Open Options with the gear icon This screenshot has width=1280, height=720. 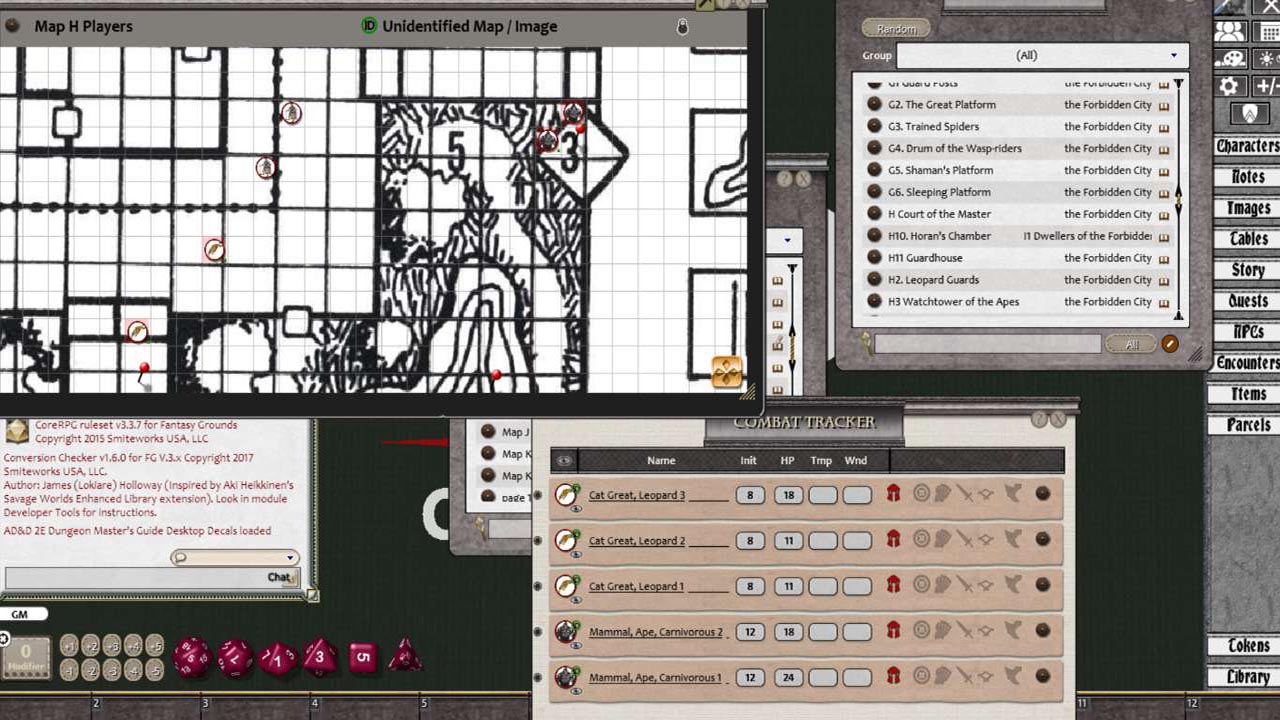(1228, 86)
